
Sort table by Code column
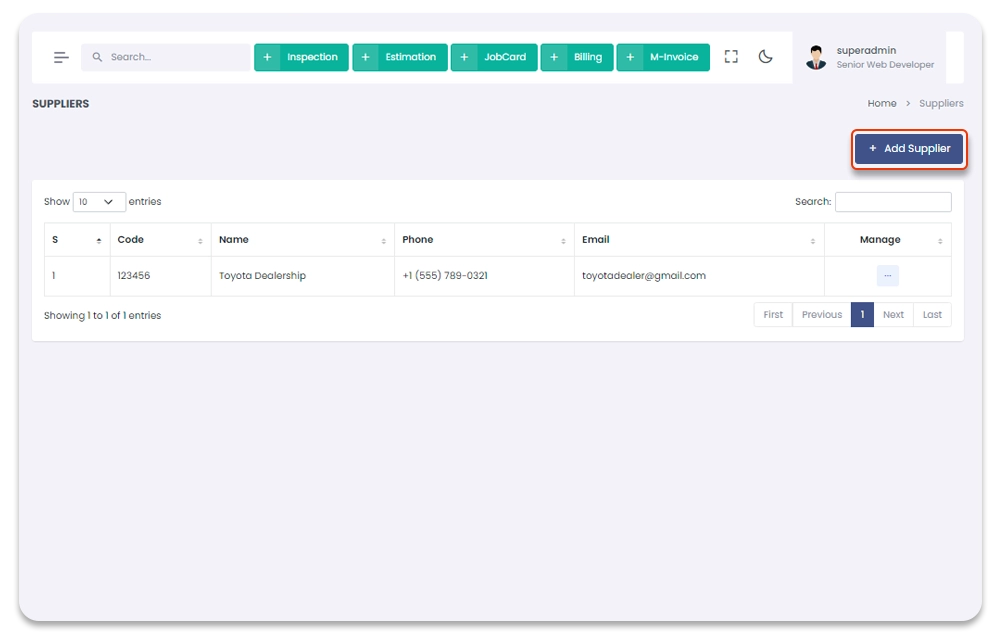pos(160,240)
